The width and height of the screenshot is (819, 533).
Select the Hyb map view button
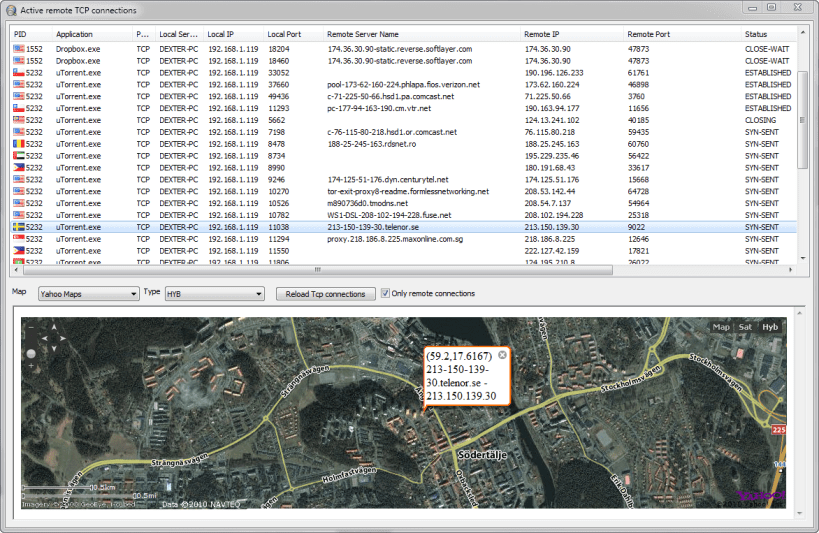tap(770, 327)
